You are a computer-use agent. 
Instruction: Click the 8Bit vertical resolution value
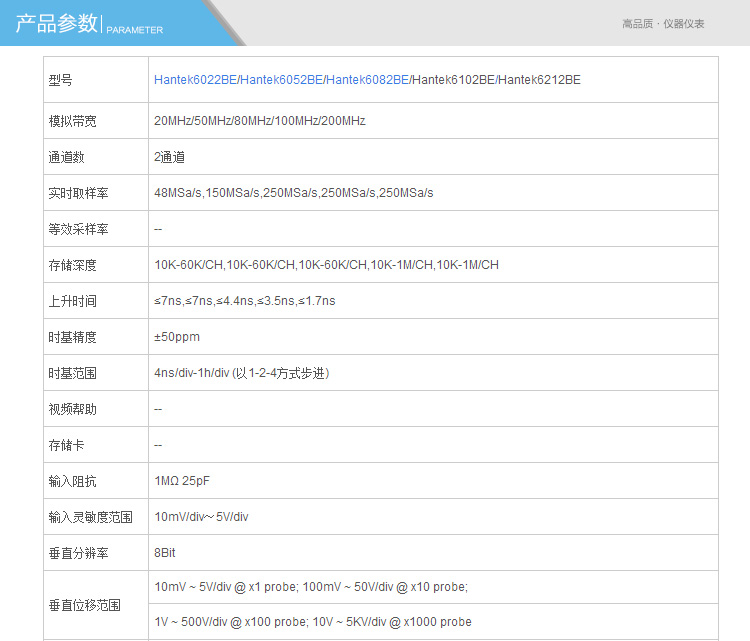165,553
